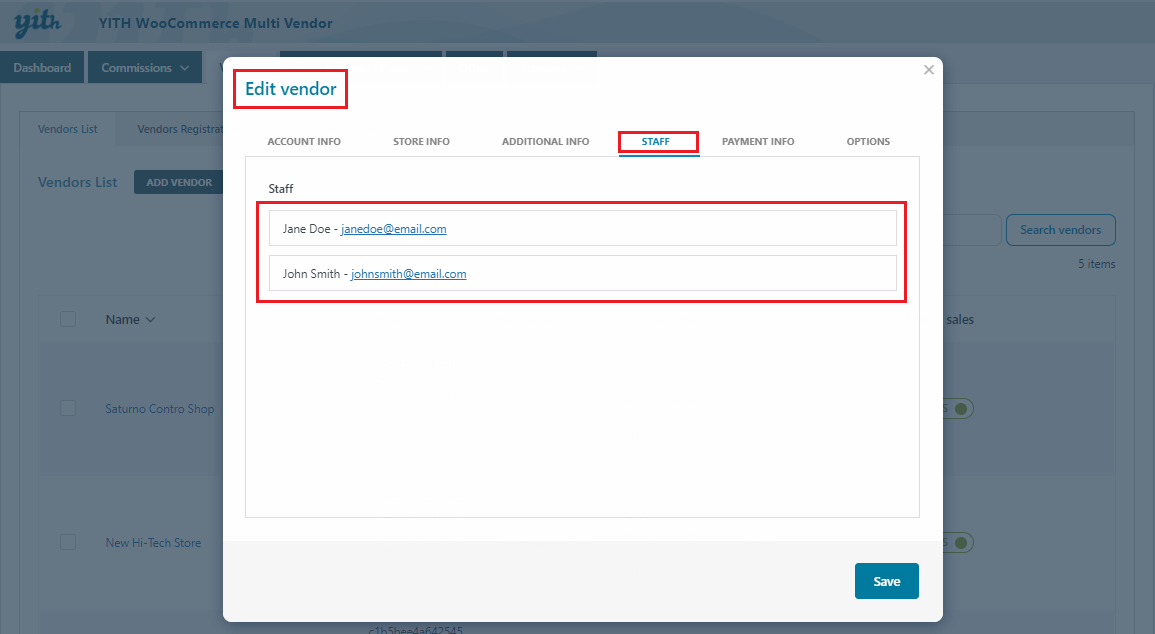Close the Edit vendor modal
The height and width of the screenshot is (634, 1155).
click(929, 70)
